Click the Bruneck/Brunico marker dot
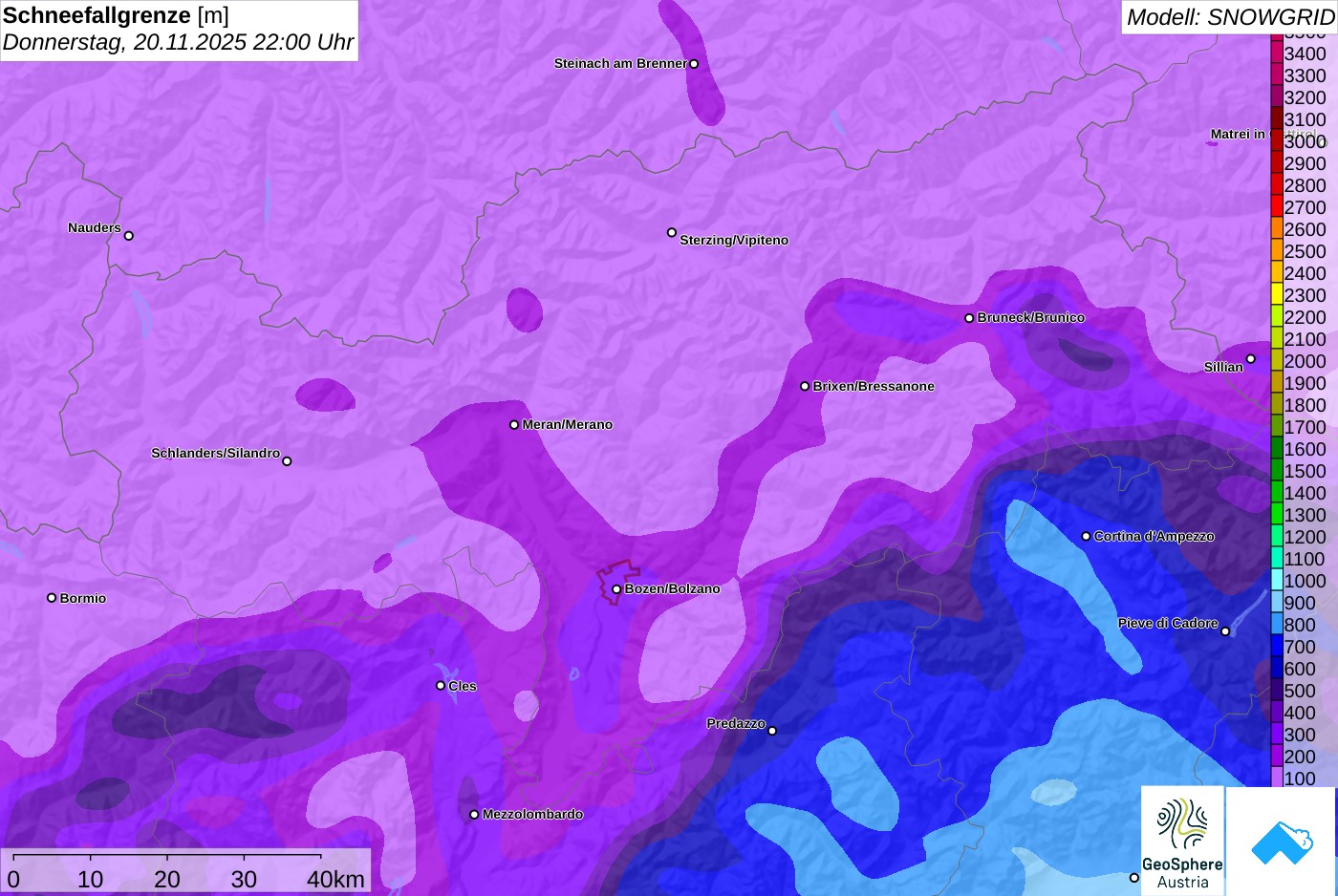Image resolution: width=1338 pixels, height=896 pixels. tap(969, 318)
